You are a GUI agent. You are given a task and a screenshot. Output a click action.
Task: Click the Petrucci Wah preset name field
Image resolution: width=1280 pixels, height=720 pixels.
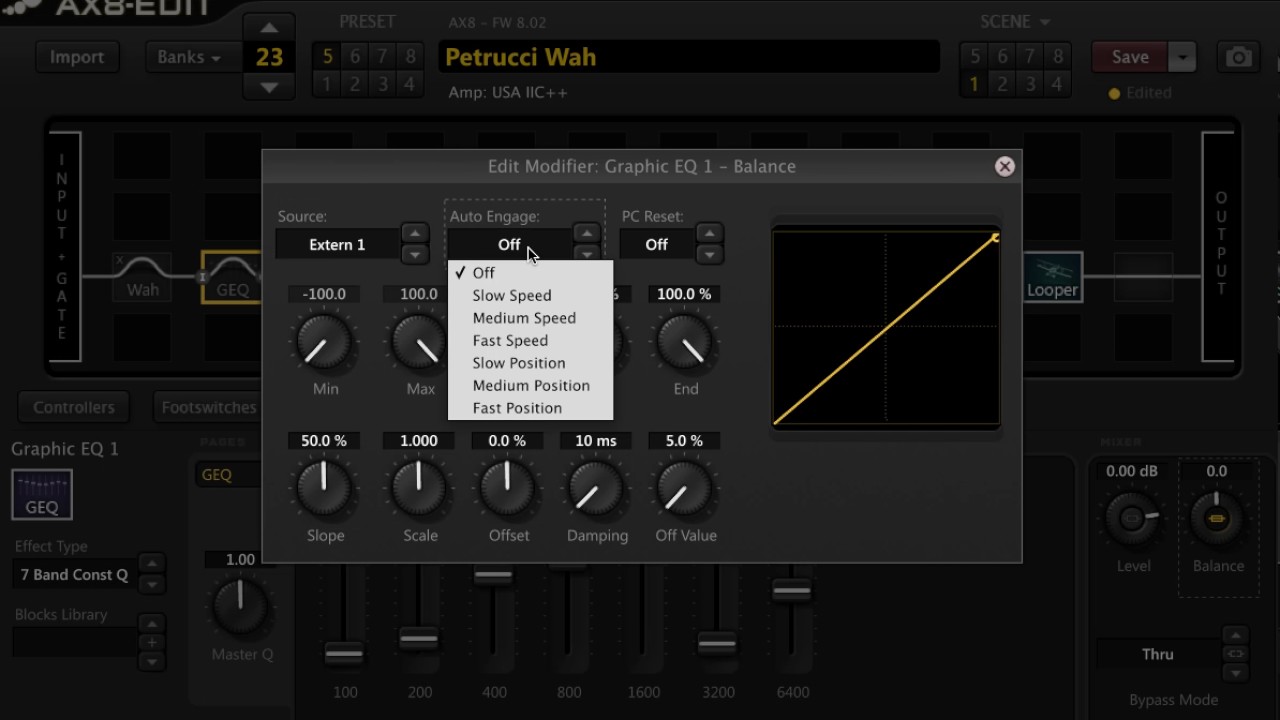pyautogui.click(x=689, y=57)
